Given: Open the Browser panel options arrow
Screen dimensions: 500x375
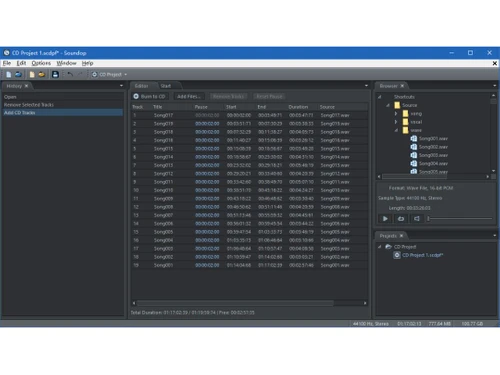Looking at the screenshot, I should coord(495,86).
